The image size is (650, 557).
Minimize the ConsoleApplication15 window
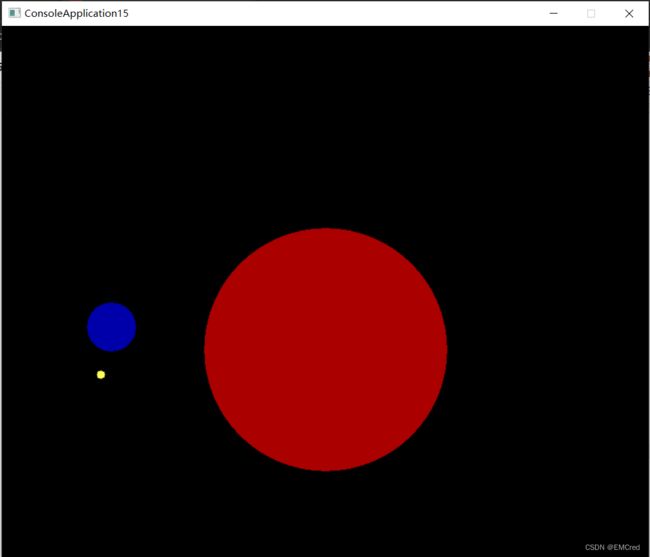coord(553,13)
